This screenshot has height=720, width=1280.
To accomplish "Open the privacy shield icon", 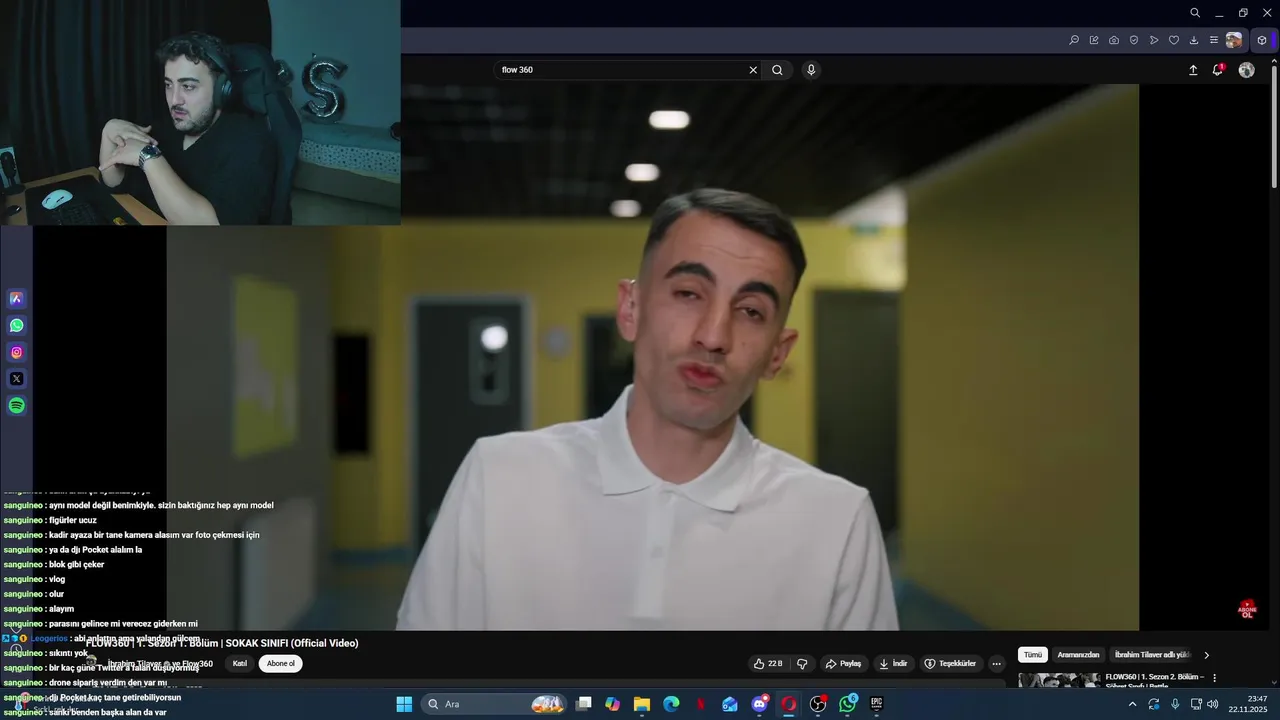I will pyautogui.click(x=1134, y=40).
